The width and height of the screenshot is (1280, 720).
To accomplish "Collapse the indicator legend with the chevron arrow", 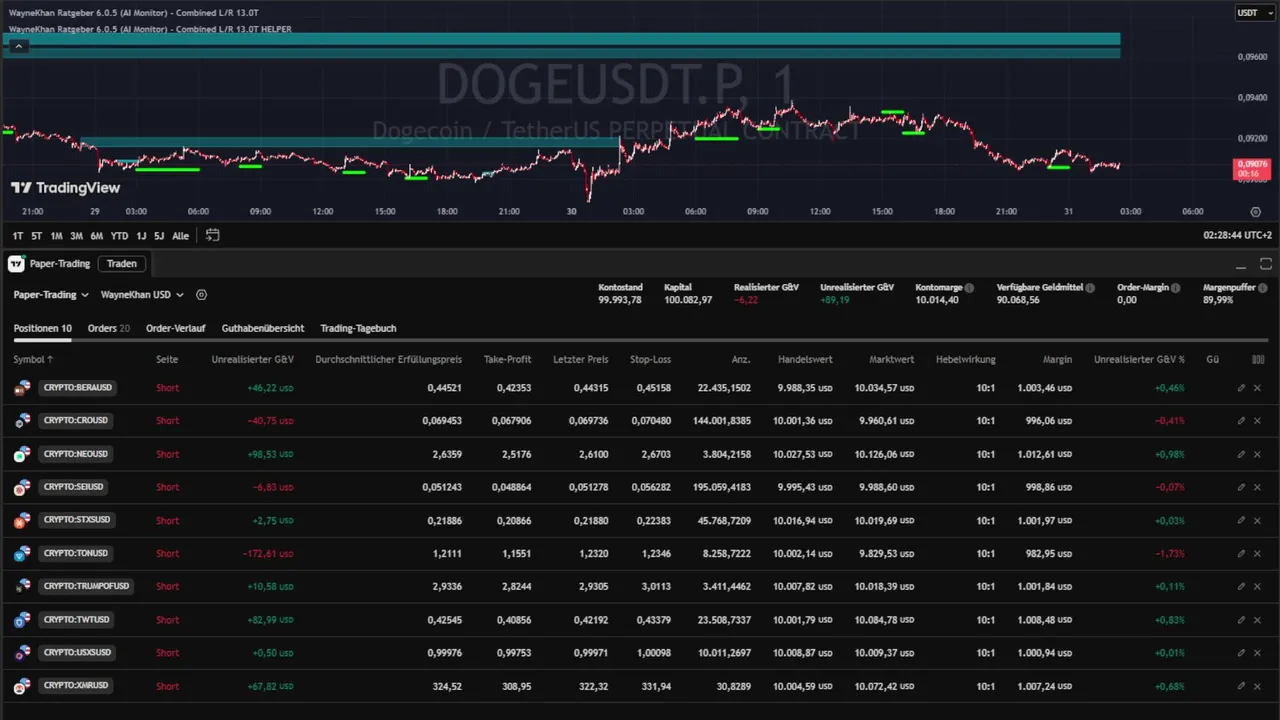I will pos(17,46).
